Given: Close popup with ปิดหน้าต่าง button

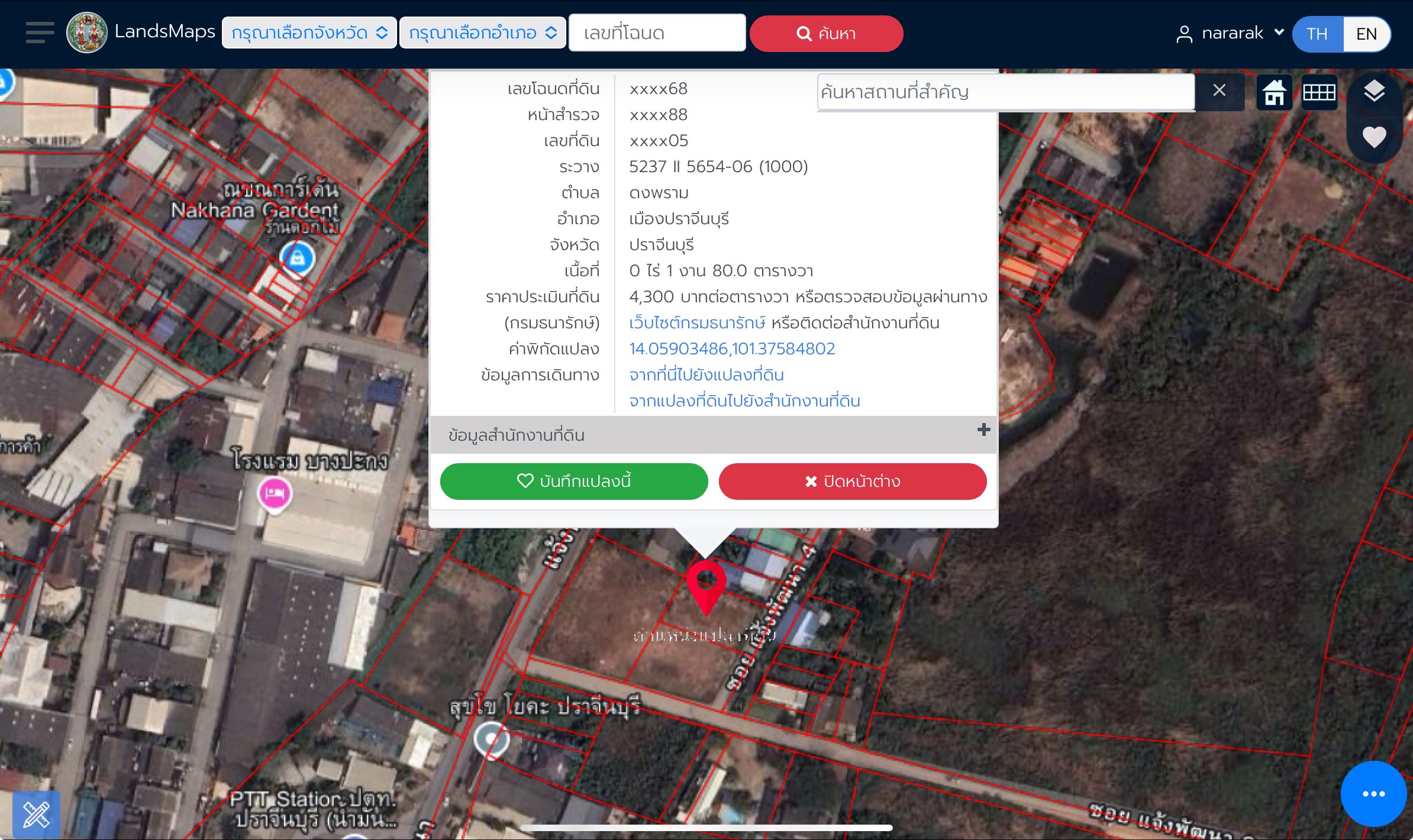Looking at the screenshot, I should coord(853,481).
